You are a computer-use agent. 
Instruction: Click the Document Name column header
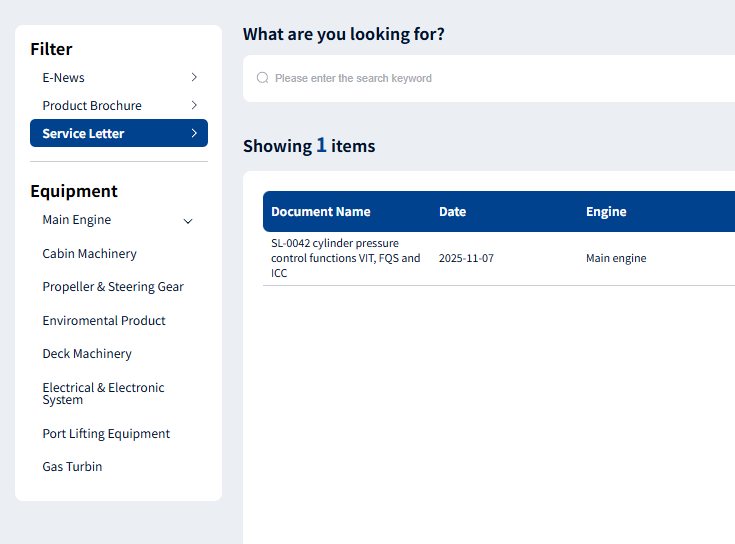321,212
